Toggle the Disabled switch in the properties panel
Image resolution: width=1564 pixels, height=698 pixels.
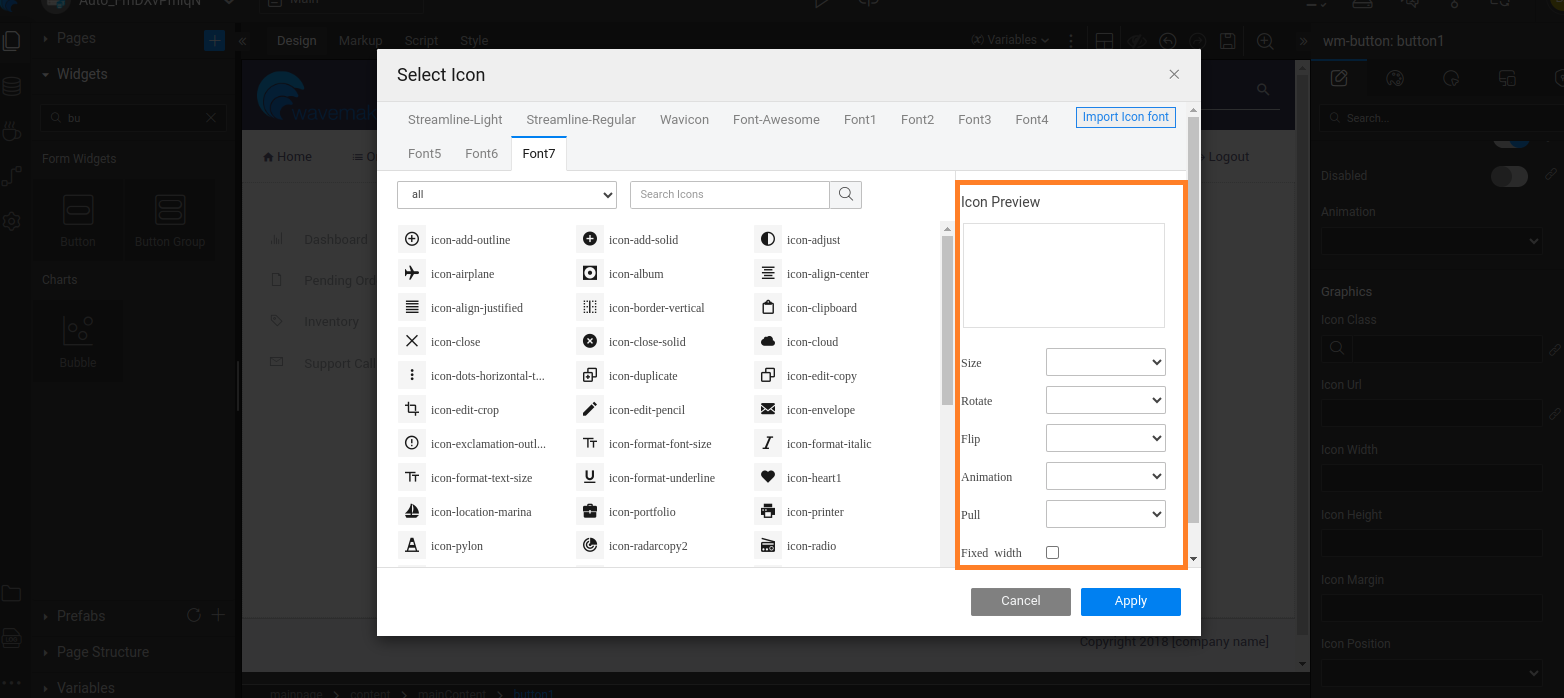(1509, 175)
